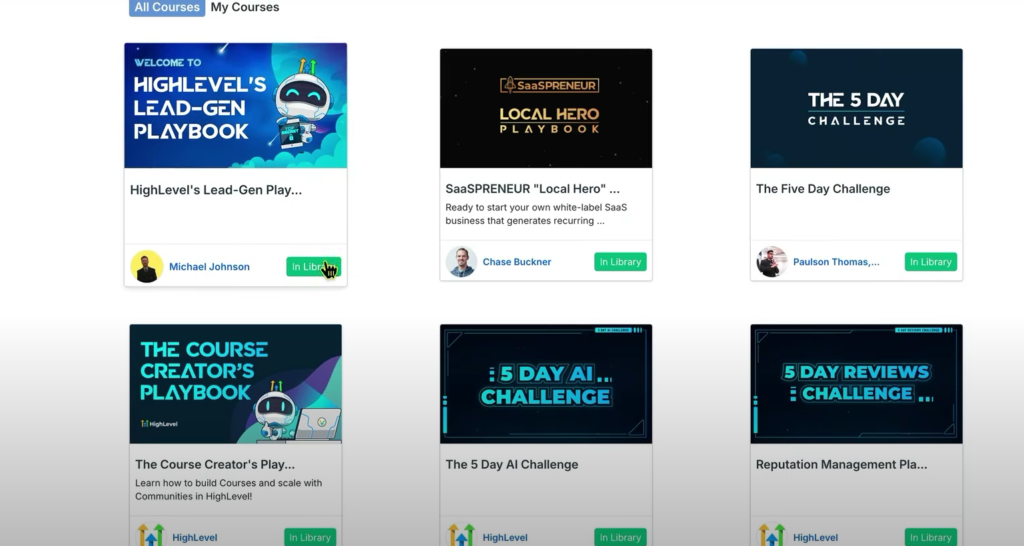Click In Library button on Five Day Challenge card
This screenshot has height=546, width=1024.
tap(931, 262)
